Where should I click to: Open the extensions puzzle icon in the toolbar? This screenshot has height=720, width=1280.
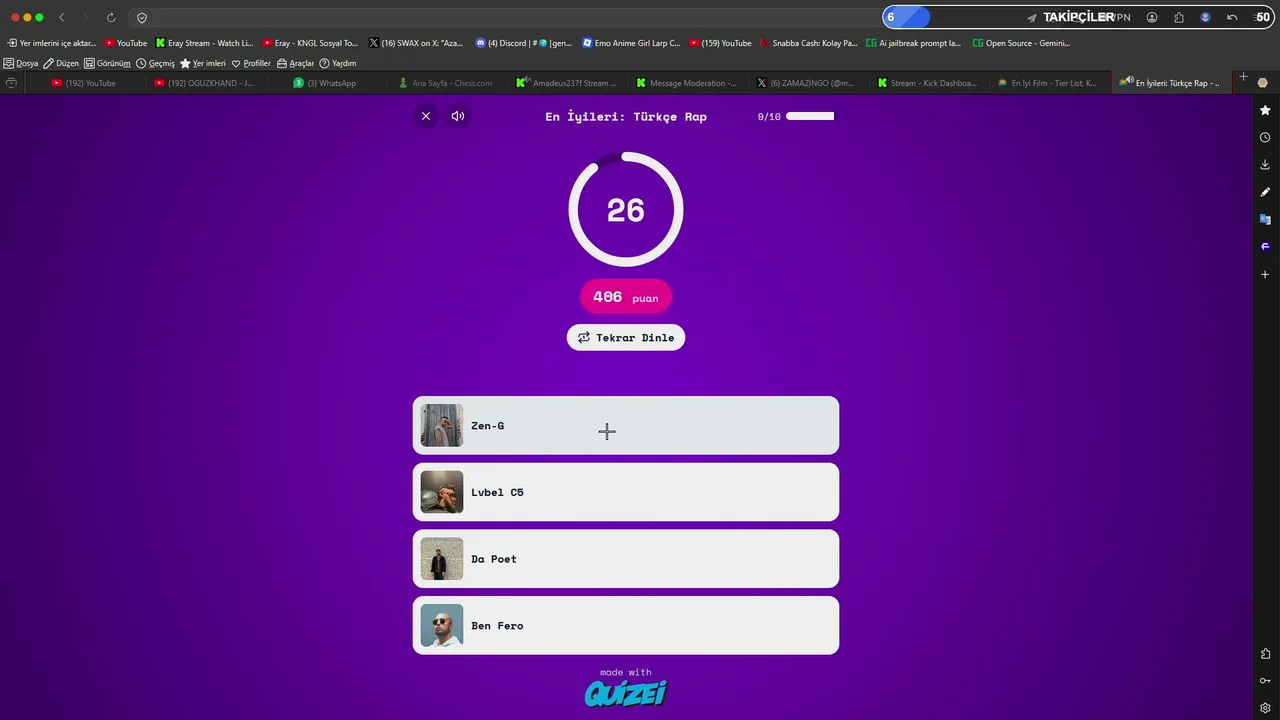tap(1179, 17)
